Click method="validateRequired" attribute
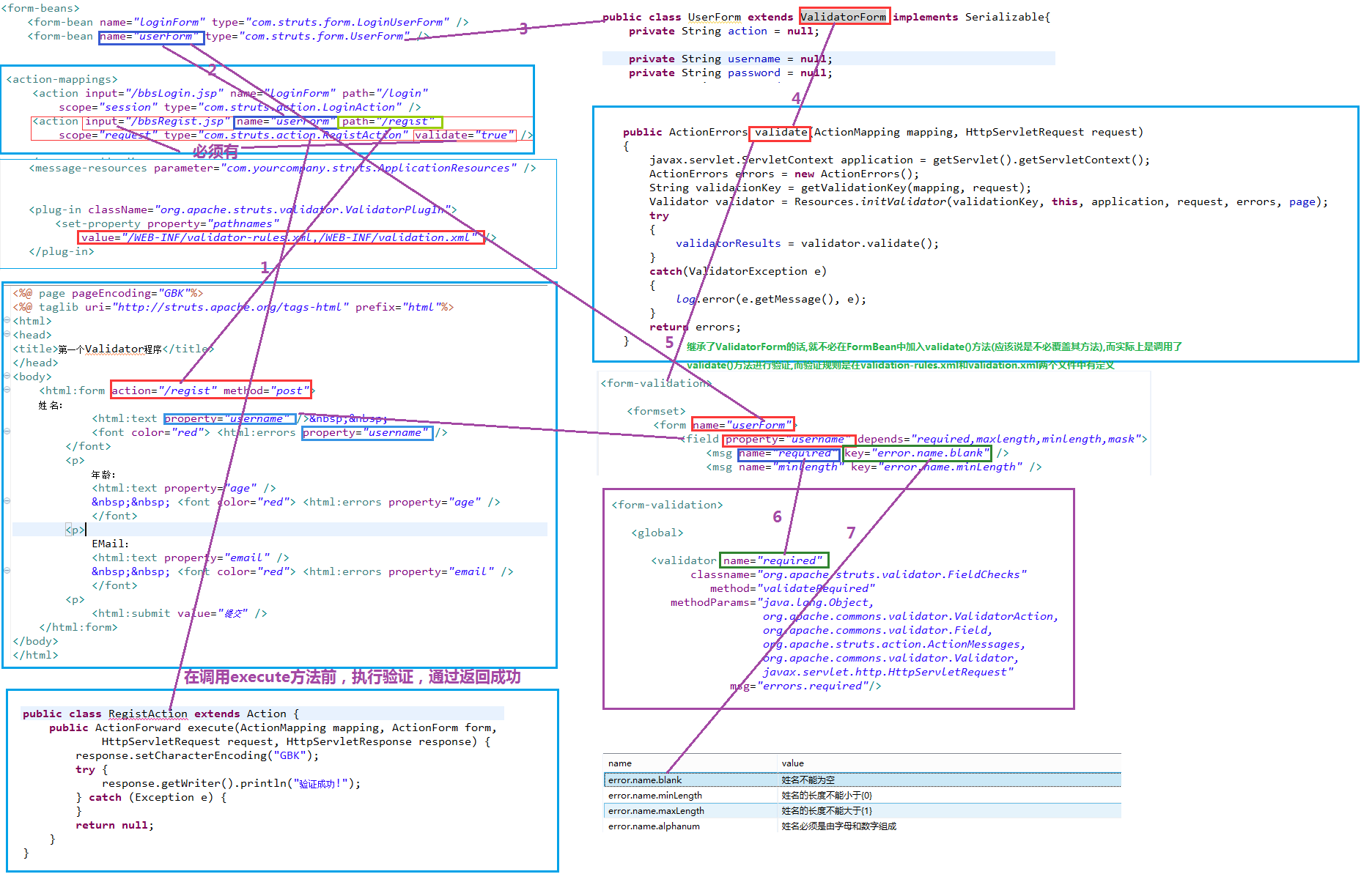 coord(792,588)
